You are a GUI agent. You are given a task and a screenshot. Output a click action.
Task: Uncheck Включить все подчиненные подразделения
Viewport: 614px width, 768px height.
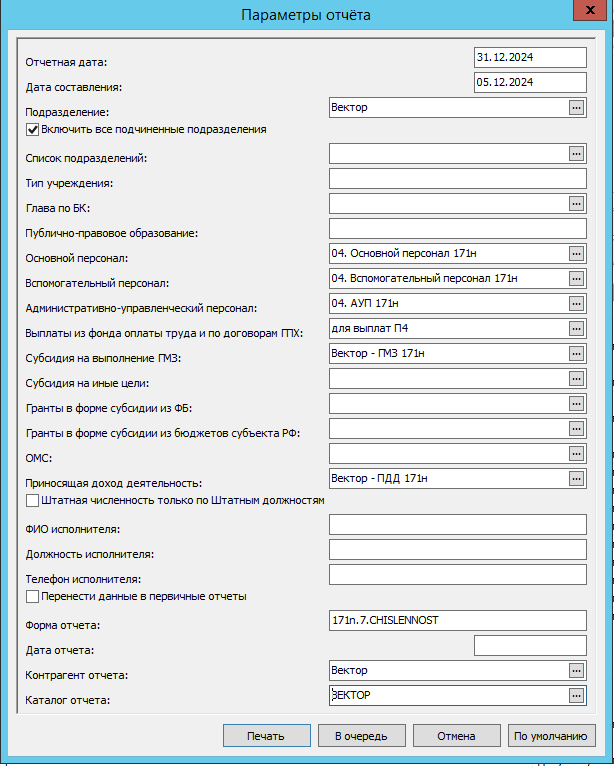(x=33, y=129)
